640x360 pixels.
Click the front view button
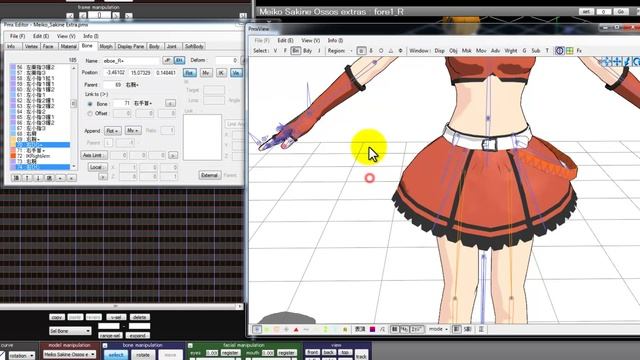point(313,352)
